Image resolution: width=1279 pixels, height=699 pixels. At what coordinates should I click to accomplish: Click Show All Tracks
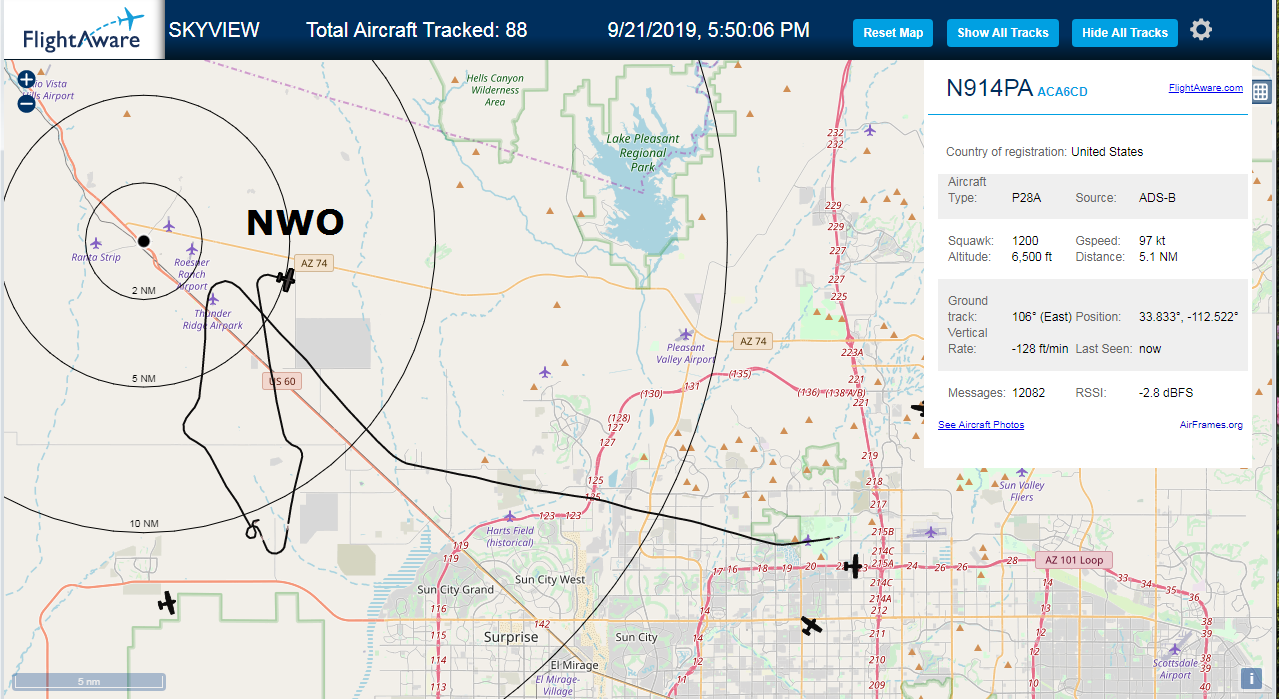[1003, 33]
